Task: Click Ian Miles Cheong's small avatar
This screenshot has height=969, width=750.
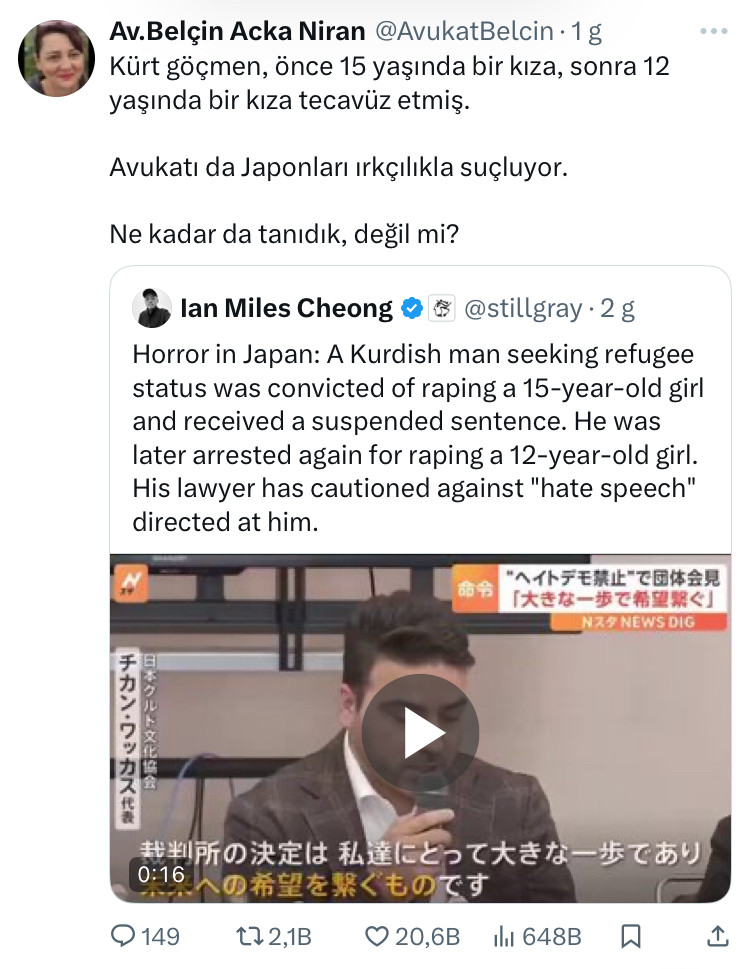Action: tap(152, 308)
